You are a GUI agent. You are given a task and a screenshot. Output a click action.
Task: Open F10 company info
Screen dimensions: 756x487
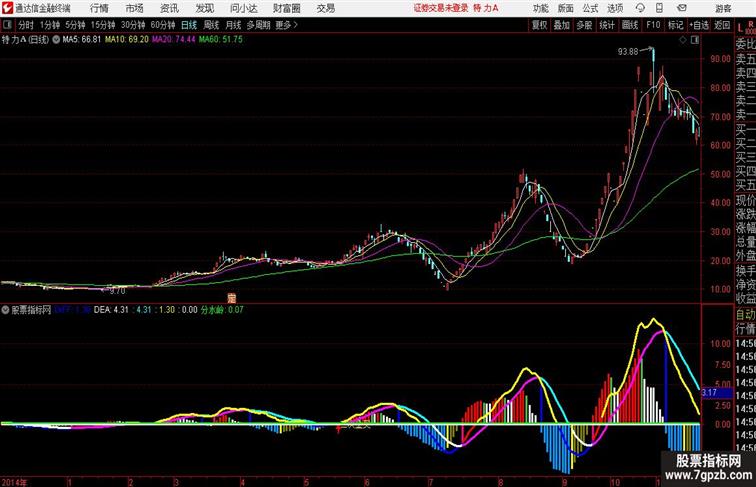click(653, 25)
